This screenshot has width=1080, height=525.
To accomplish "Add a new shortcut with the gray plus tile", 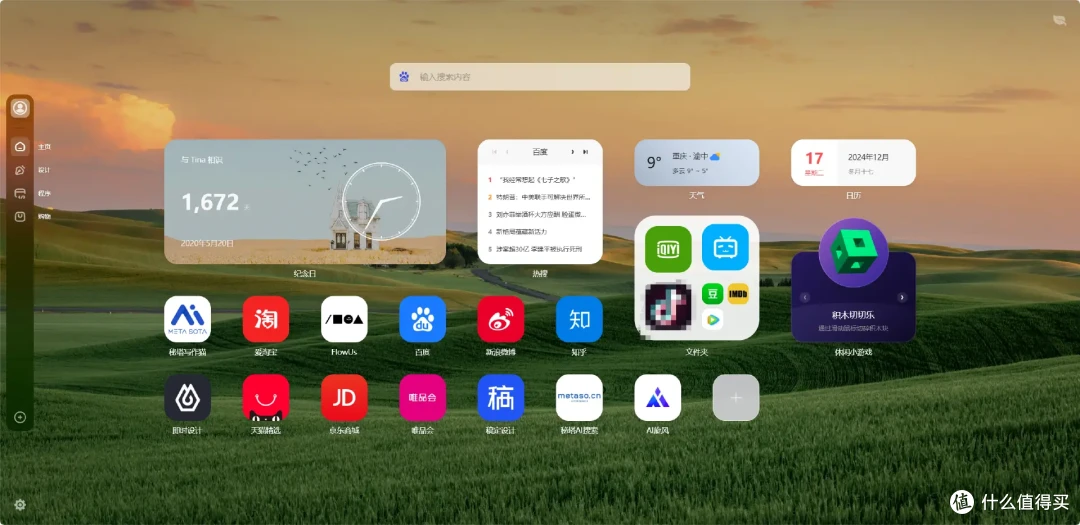I will coord(736,398).
